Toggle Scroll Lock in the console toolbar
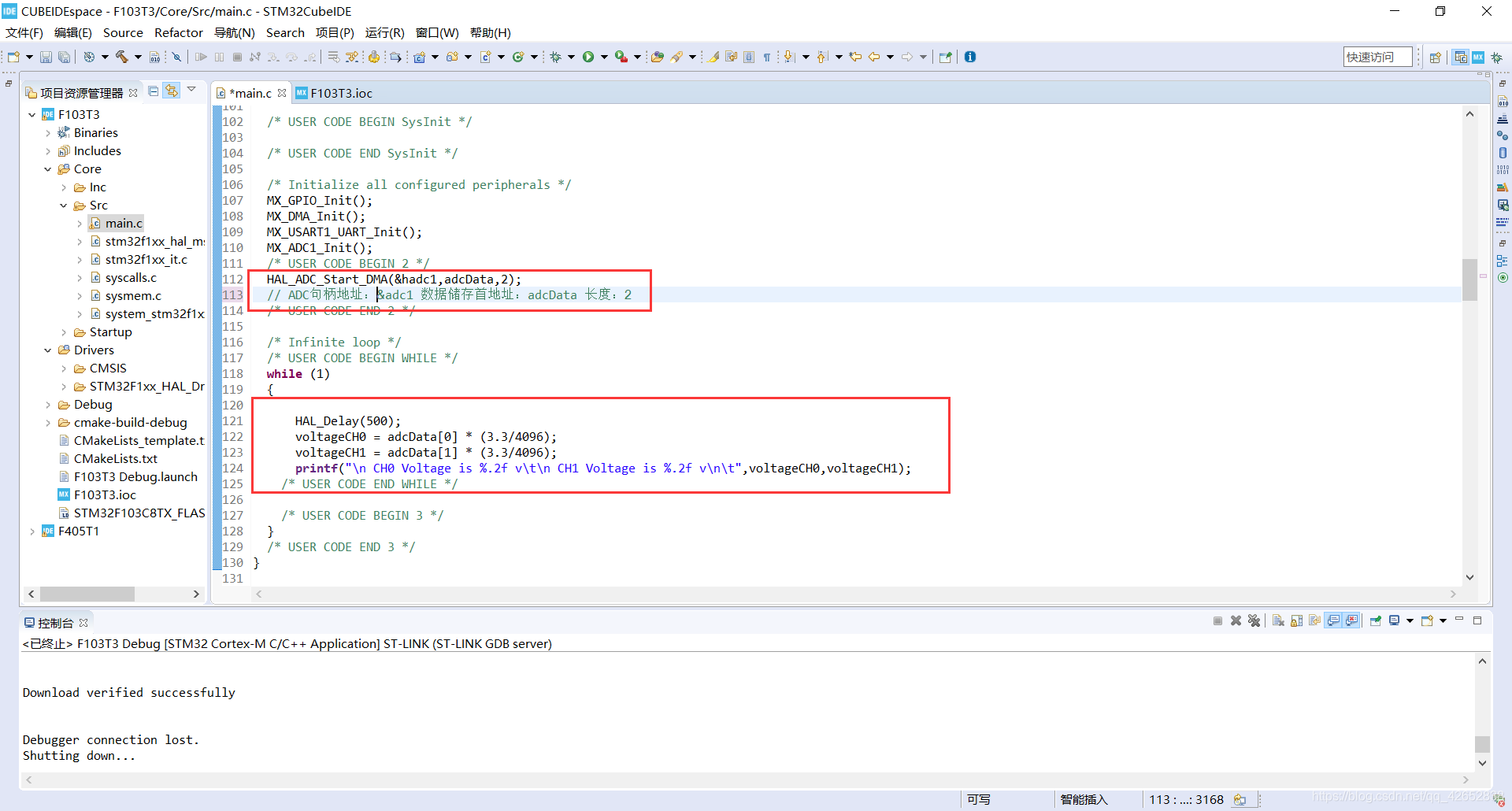Viewport: 1512px width, 811px height. pos(1296,621)
